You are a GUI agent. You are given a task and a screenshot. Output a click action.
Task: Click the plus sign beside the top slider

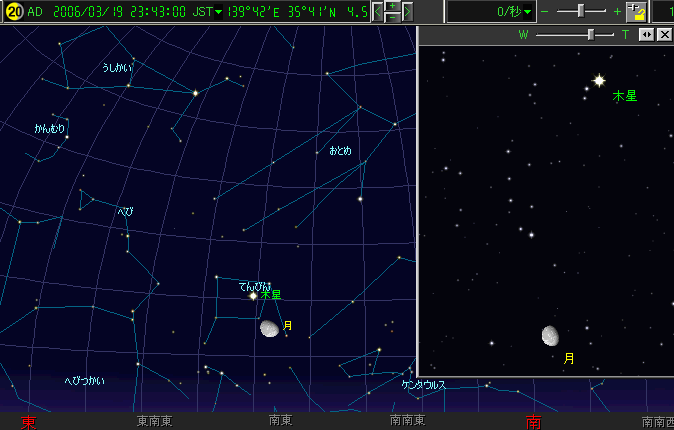pyautogui.click(x=617, y=12)
